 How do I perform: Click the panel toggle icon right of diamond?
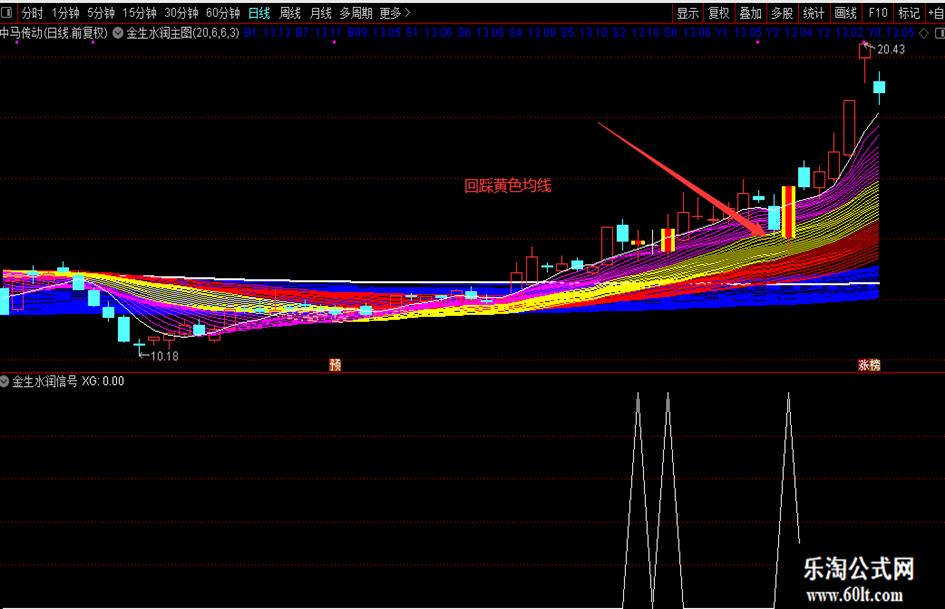[x=938, y=34]
